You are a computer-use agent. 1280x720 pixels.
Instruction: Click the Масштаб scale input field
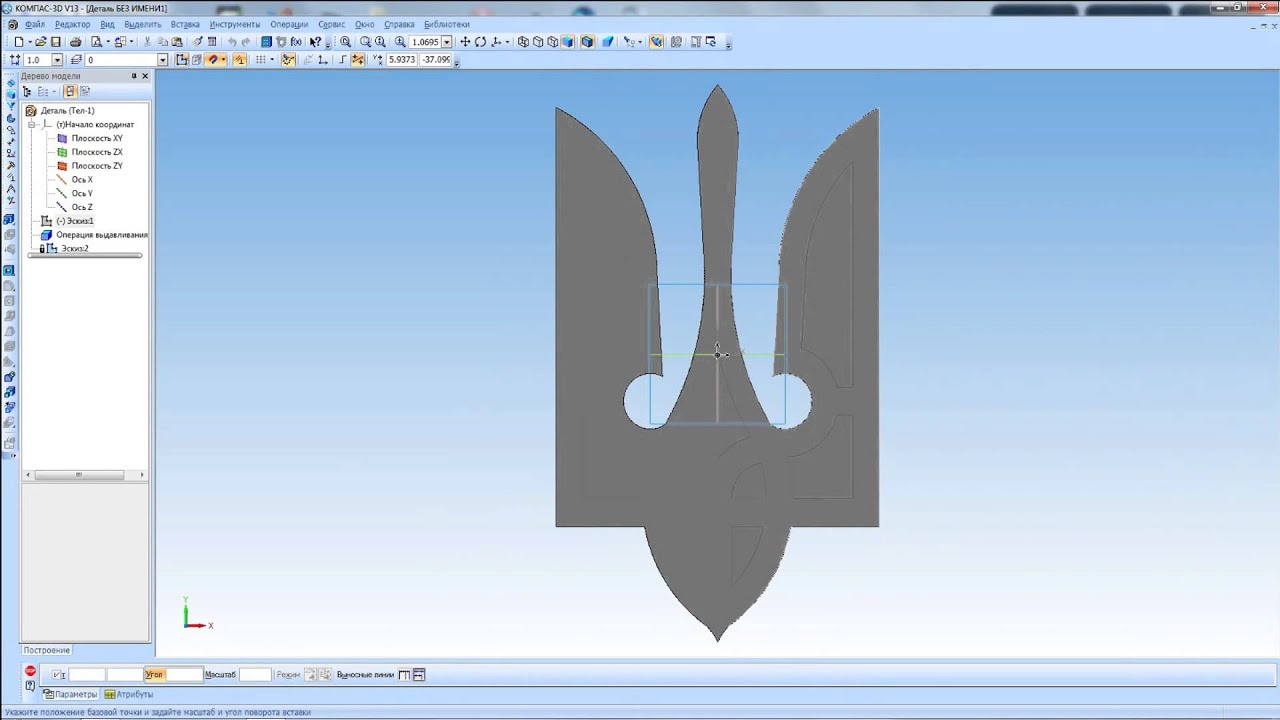point(255,675)
